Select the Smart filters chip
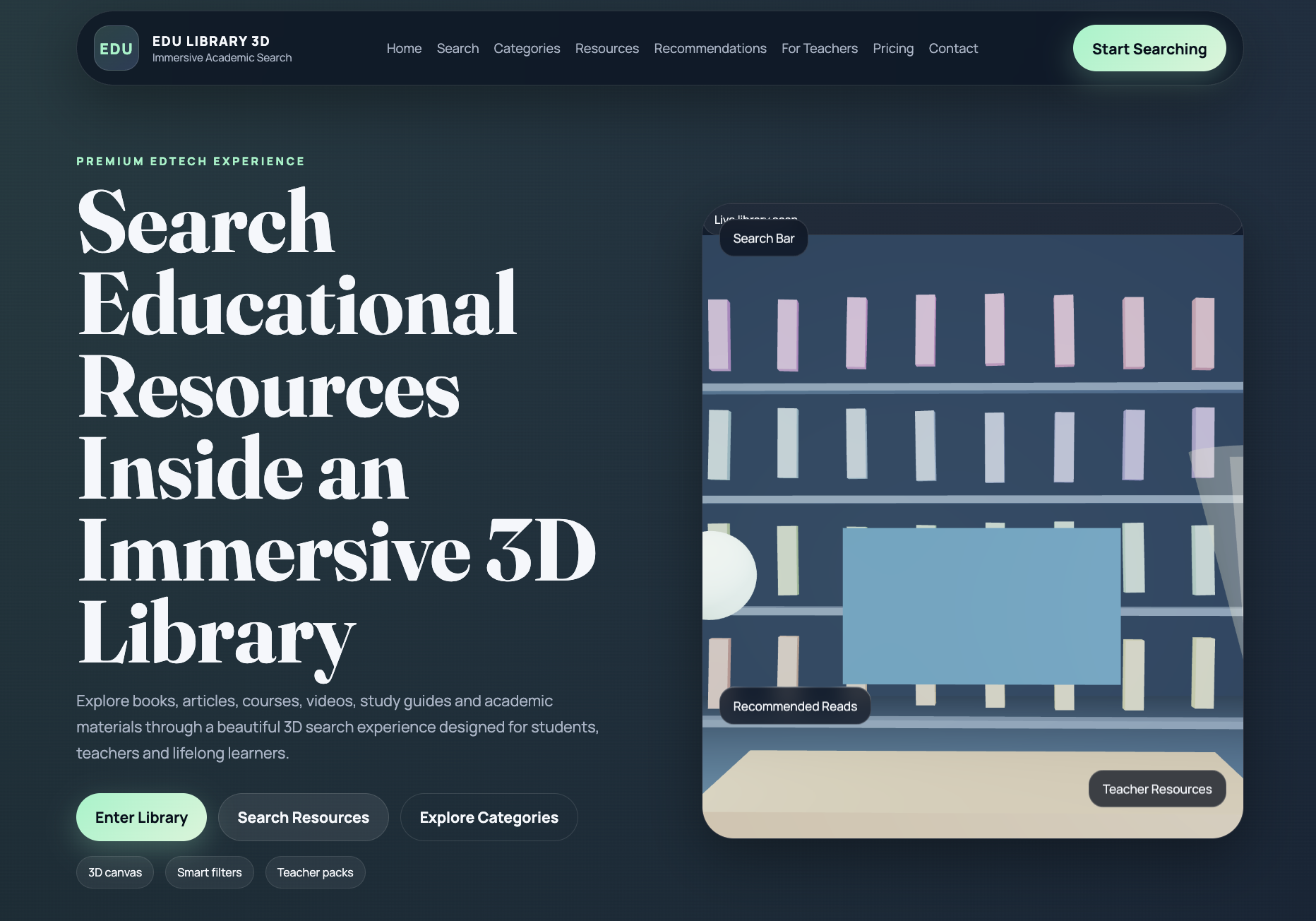Image resolution: width=1316 pixels, height=921 pixels. pos(210,872)
